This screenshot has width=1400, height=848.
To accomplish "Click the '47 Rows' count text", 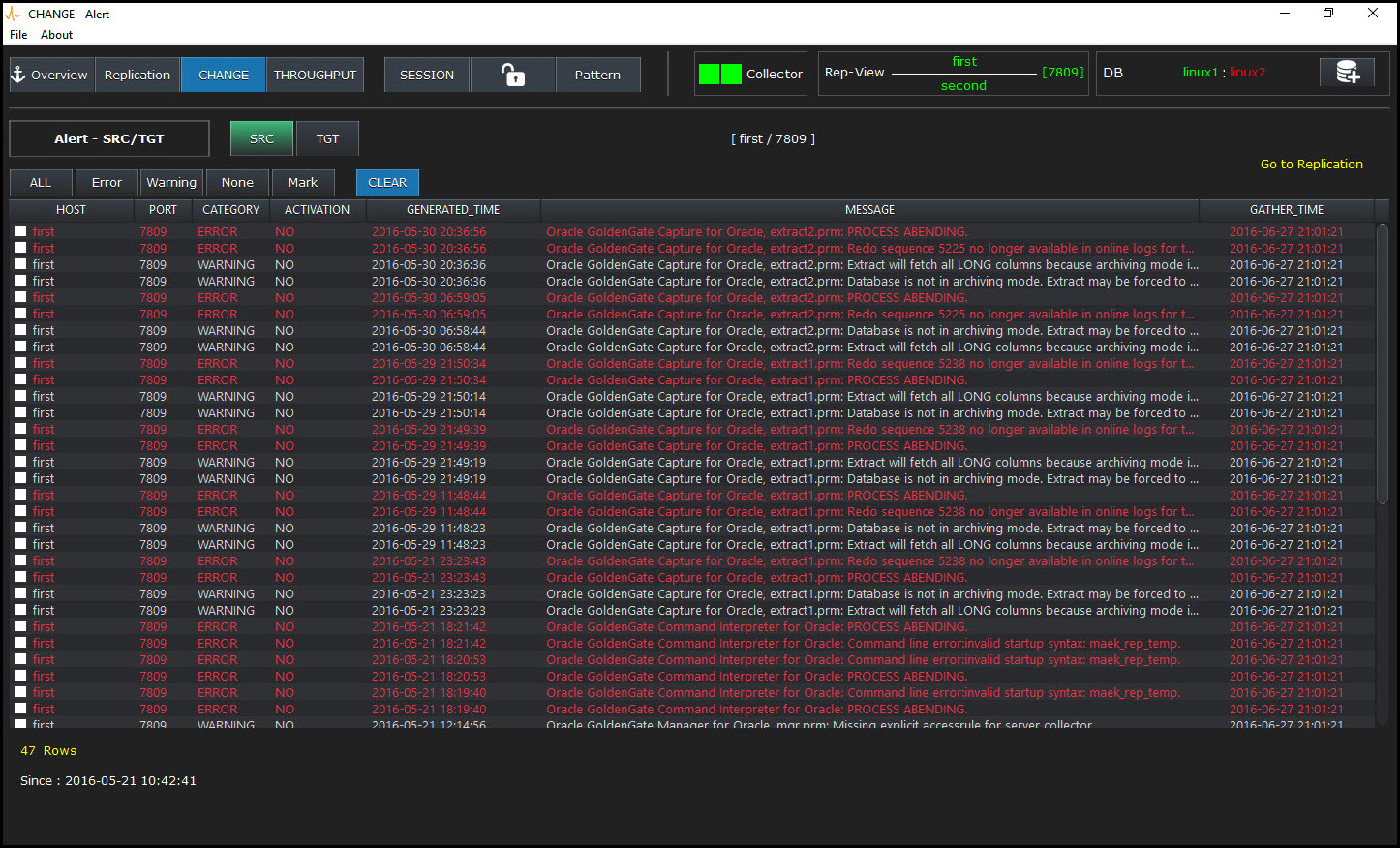I will [48, 751].
